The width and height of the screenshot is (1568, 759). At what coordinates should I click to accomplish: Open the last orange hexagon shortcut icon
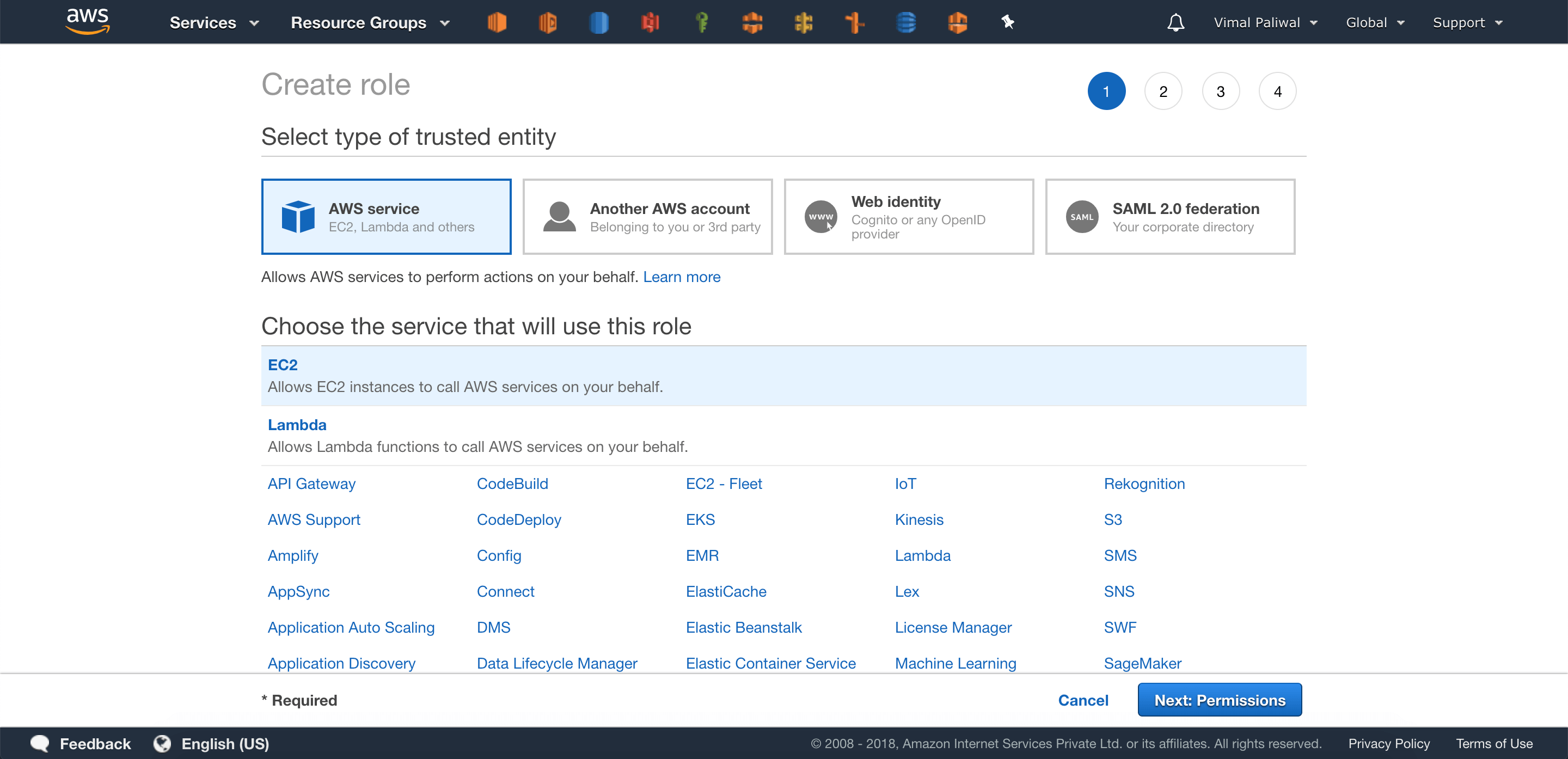point(958,22)
